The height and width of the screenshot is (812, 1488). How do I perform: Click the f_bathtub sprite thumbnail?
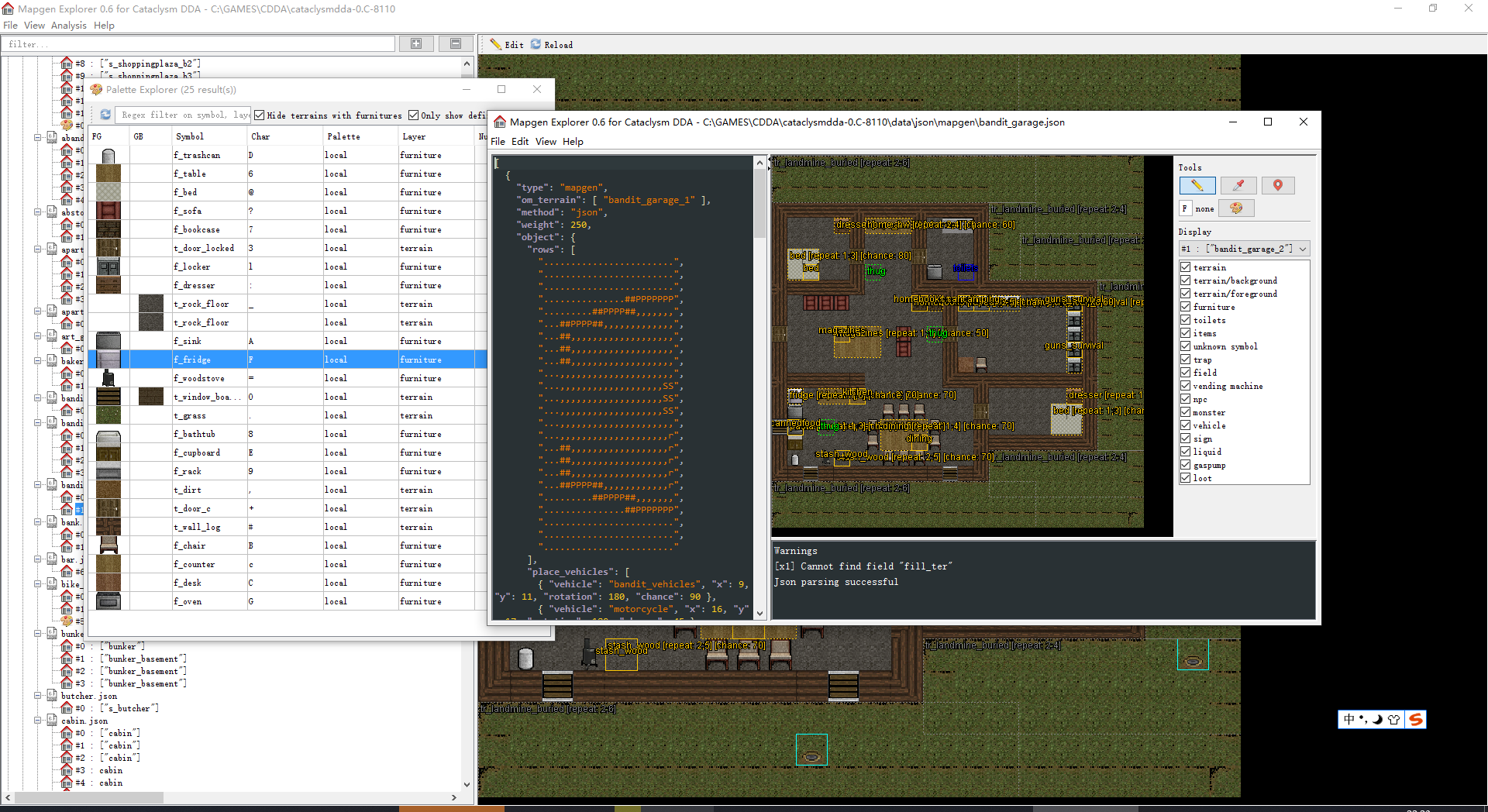[108, 434]
